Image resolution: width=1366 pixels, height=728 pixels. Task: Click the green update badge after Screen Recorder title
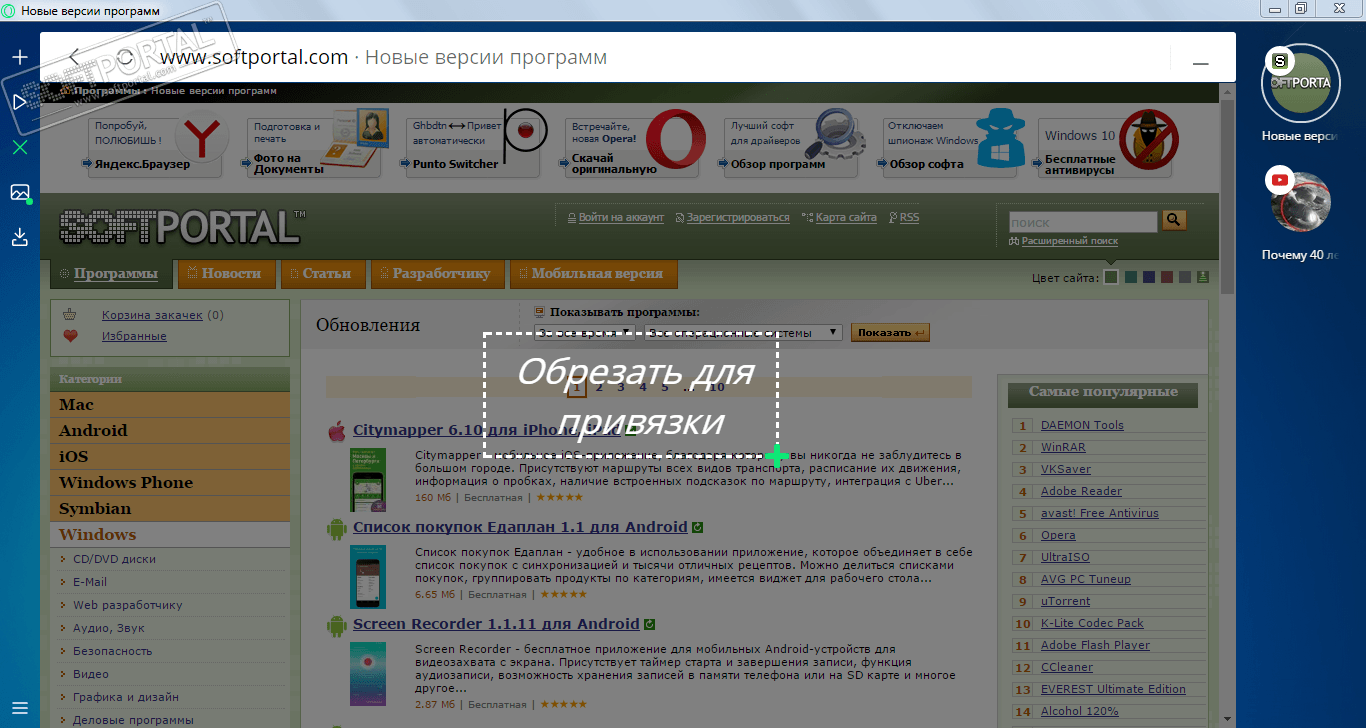(650, 624)
